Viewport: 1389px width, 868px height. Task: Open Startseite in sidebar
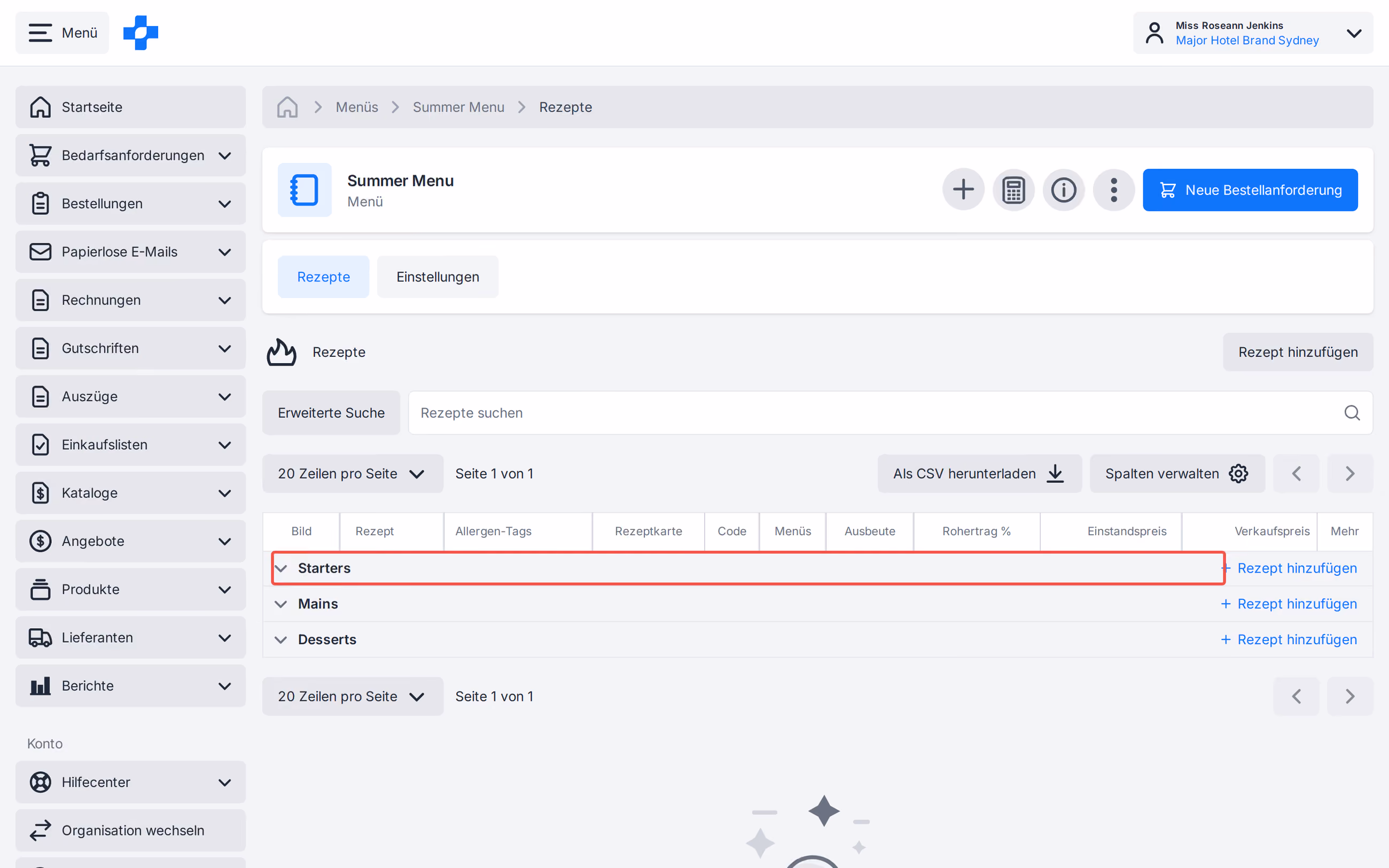tap(130, 107)
